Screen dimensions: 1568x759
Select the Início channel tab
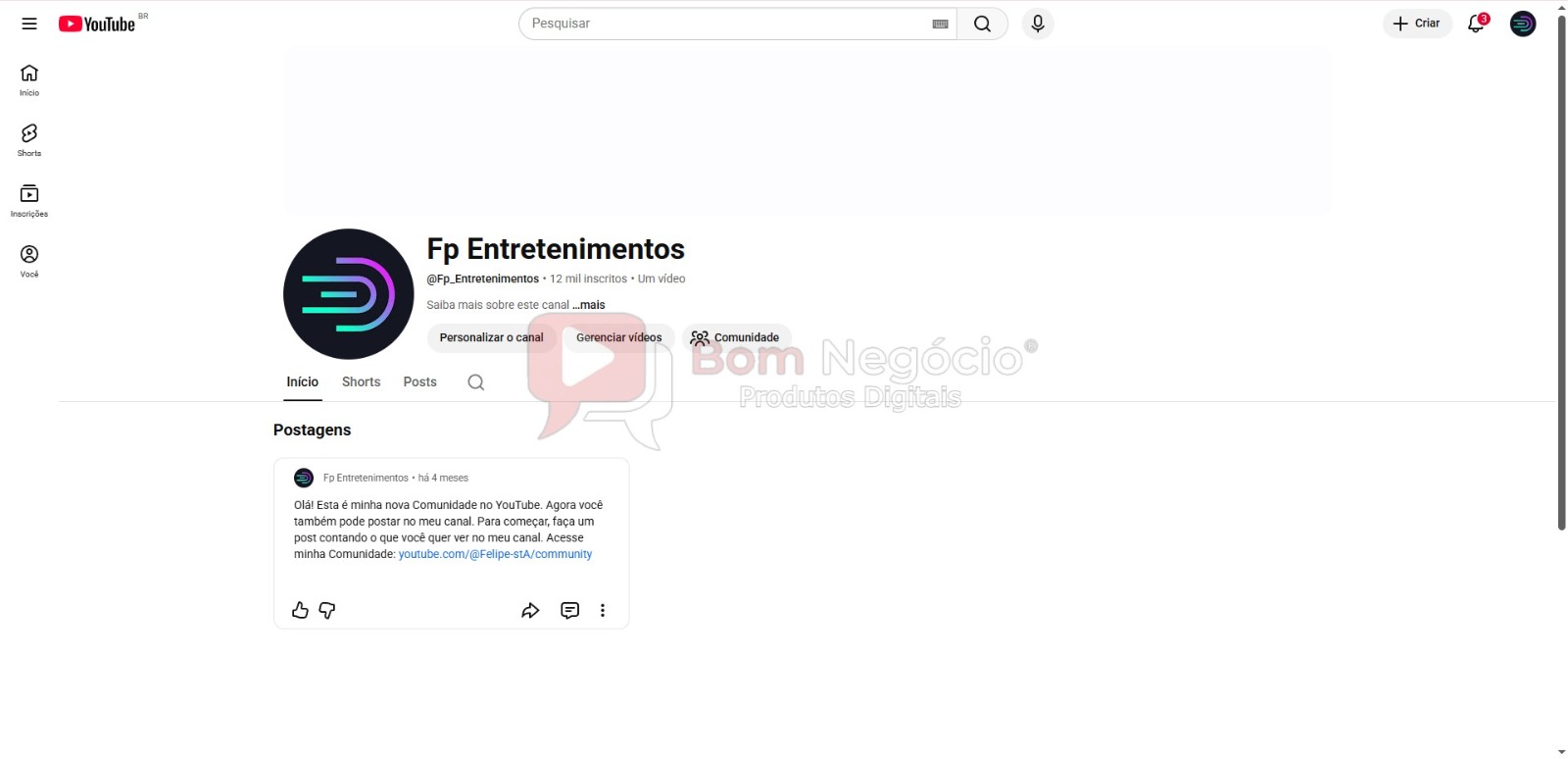[303, 382]
